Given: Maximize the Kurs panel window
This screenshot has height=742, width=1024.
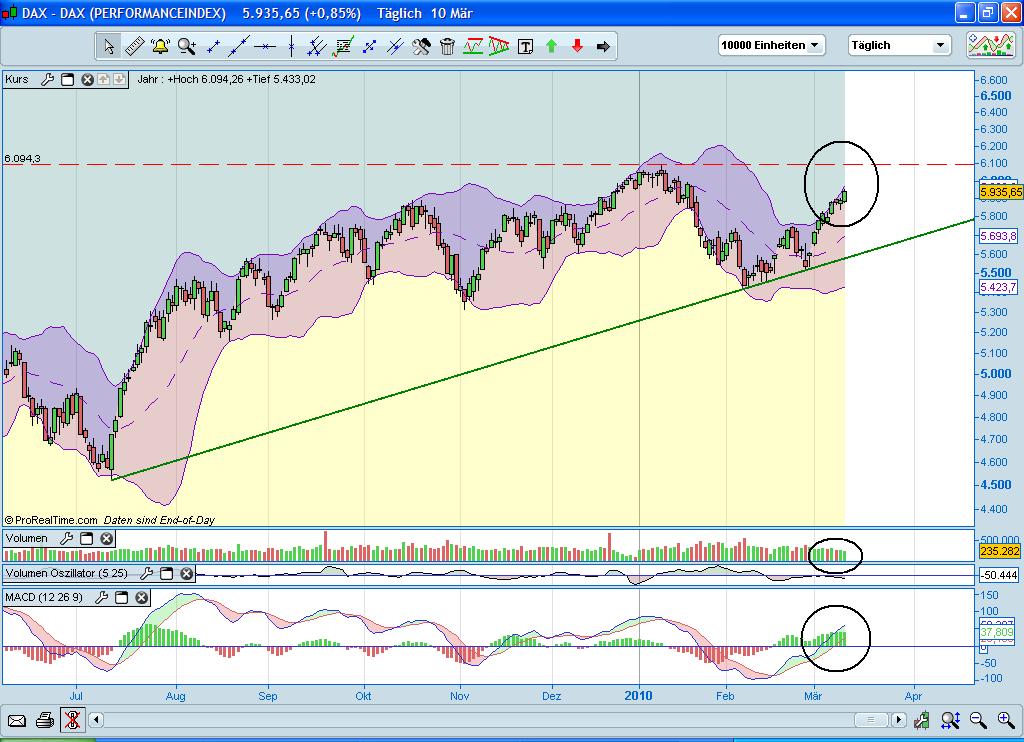Looking at the screenshot, I should click(x=67, y=80).
